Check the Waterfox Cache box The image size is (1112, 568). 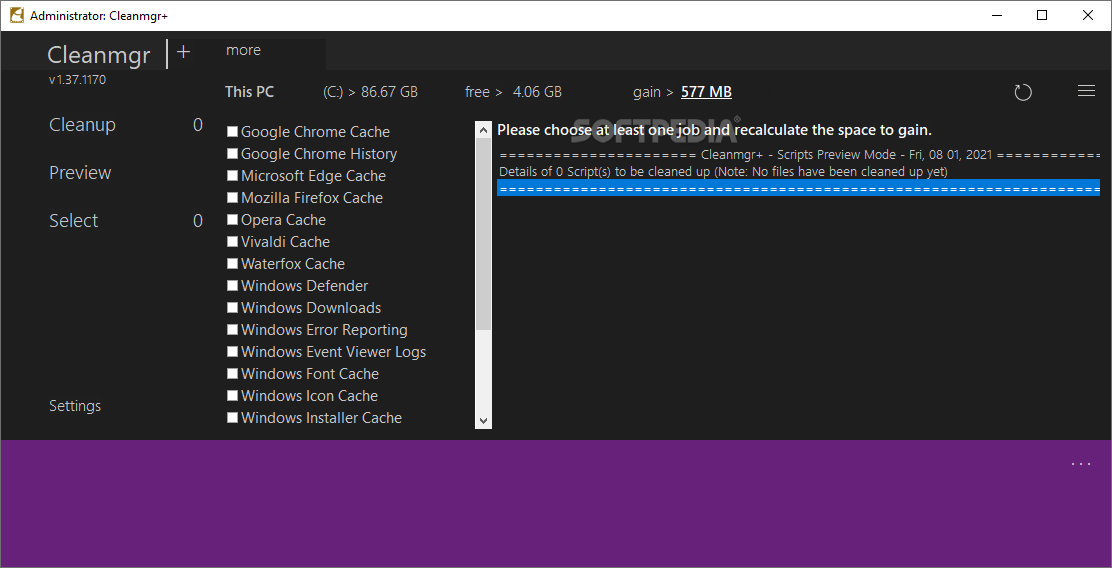232,263
